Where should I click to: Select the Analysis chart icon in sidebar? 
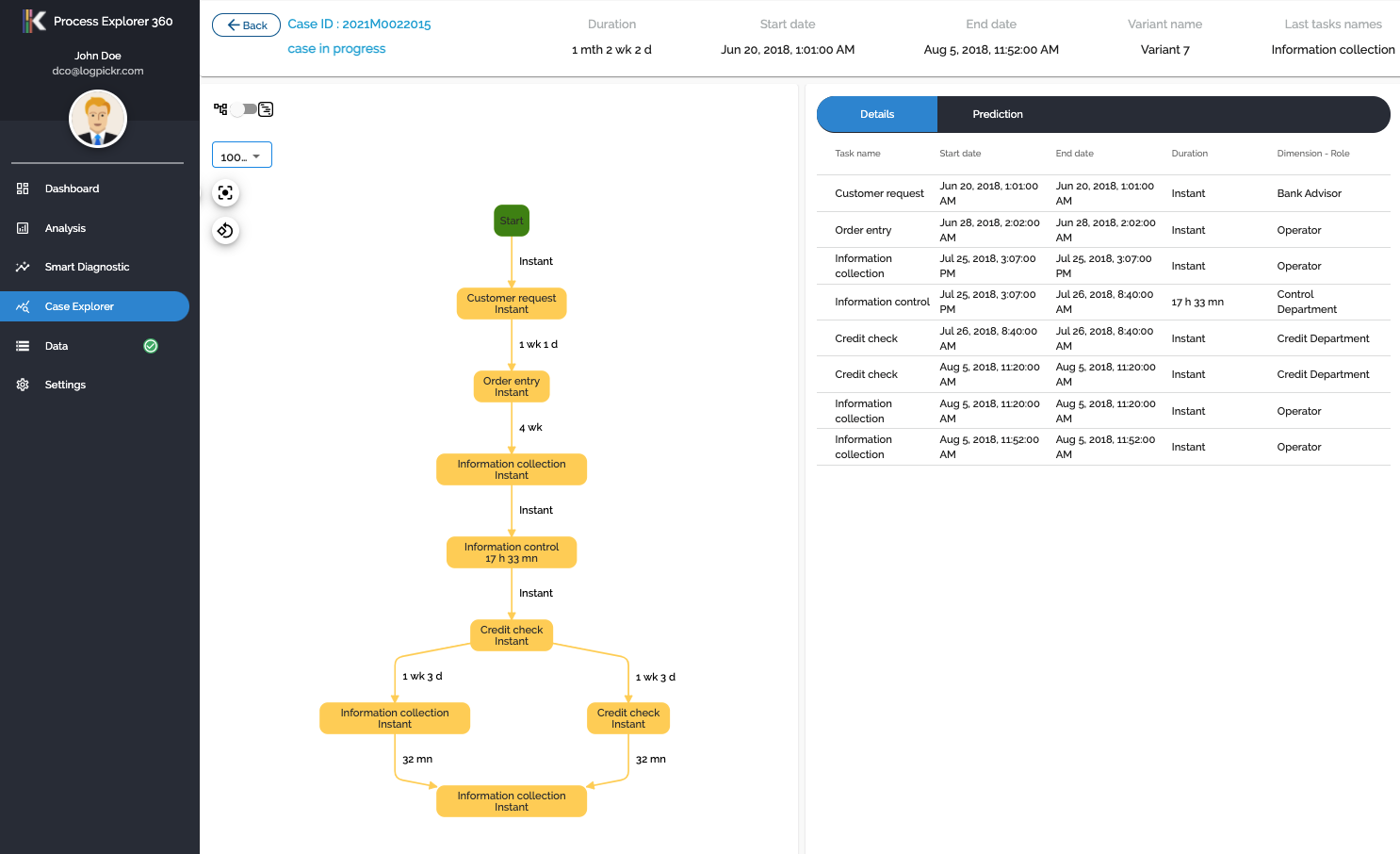click(x=24, y=227)
